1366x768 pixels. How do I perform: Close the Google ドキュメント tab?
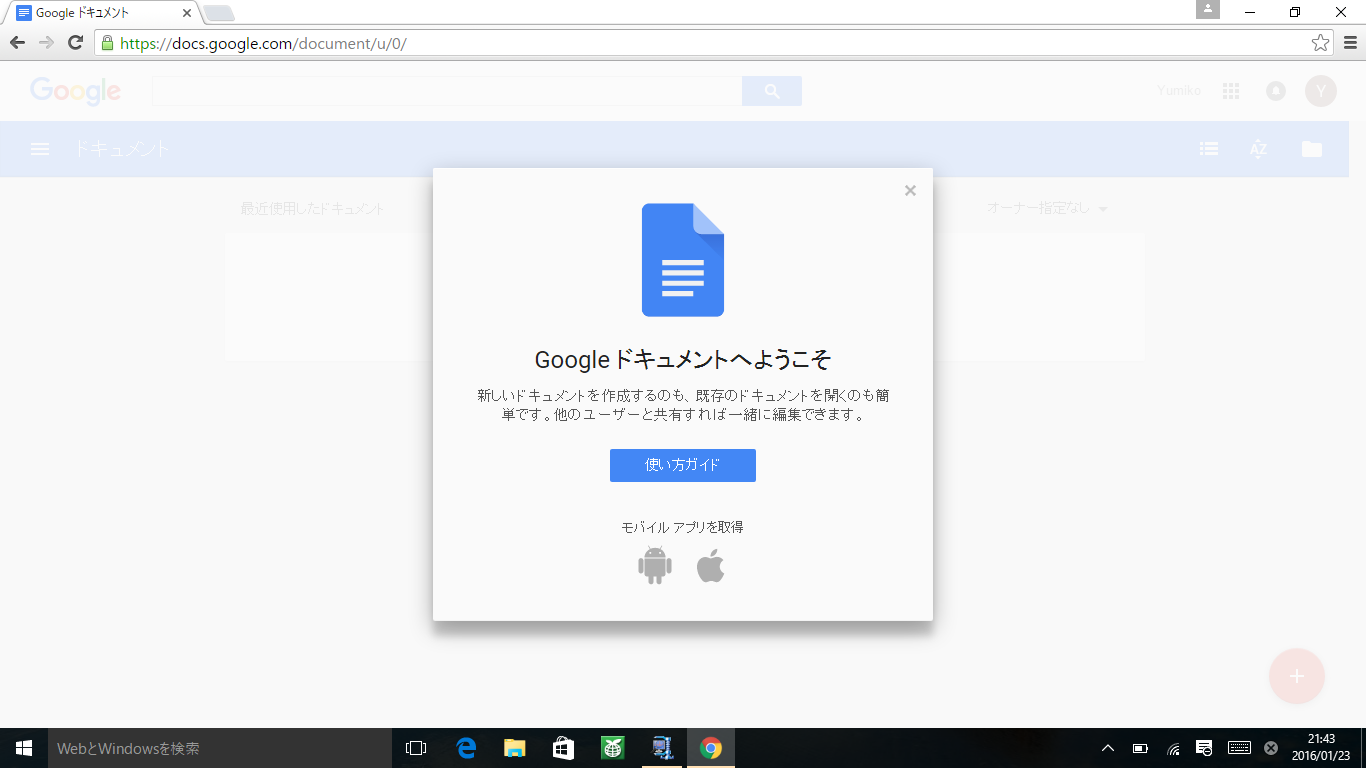187,13
